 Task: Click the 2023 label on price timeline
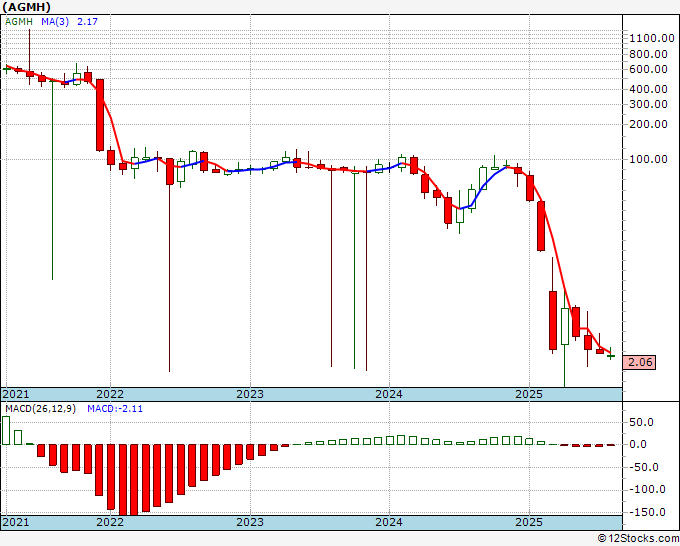point(250,394)
